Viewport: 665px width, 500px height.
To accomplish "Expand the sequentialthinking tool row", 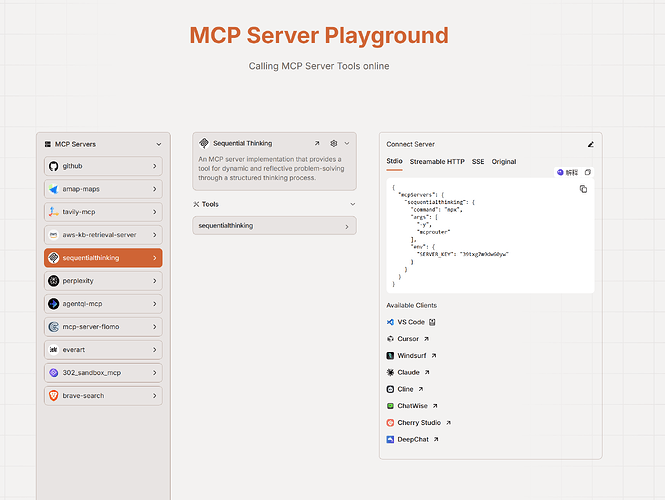I will [274, 226].
